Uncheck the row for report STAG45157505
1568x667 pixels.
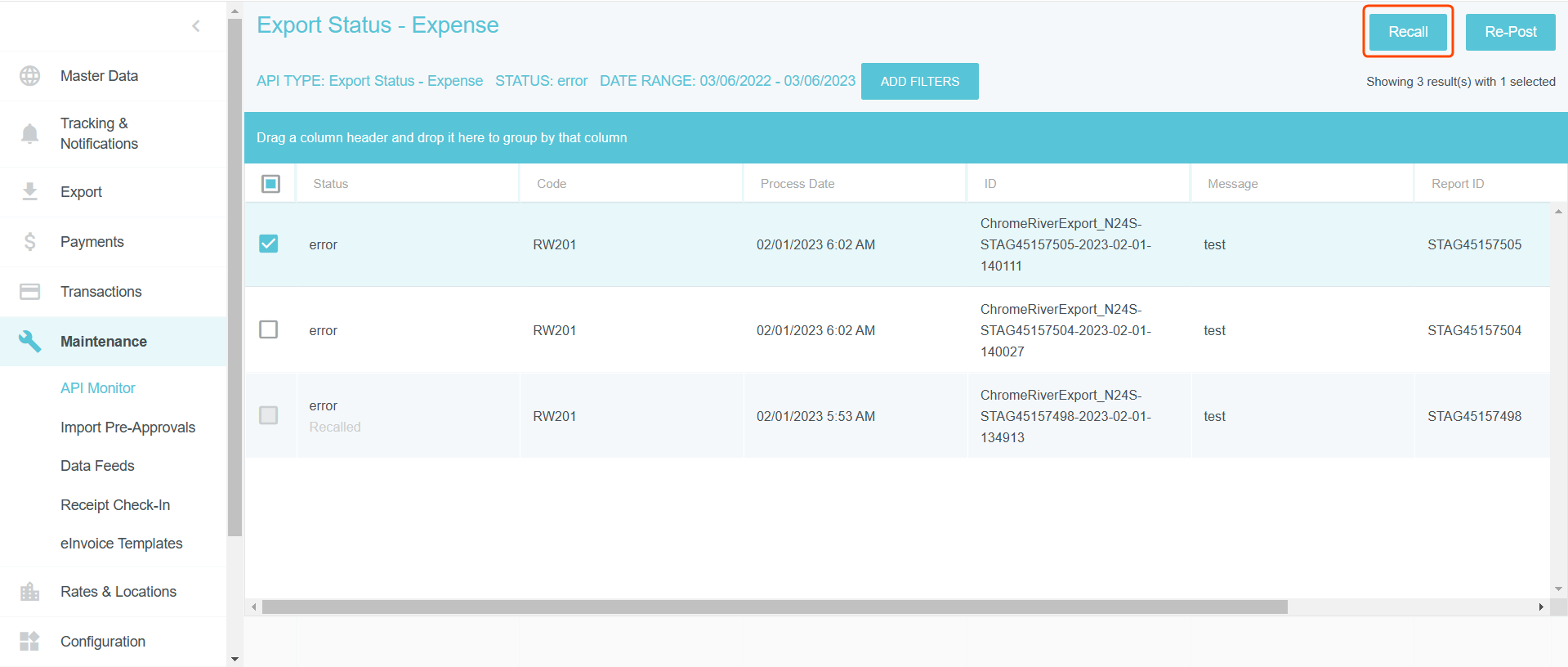[269, 244]
